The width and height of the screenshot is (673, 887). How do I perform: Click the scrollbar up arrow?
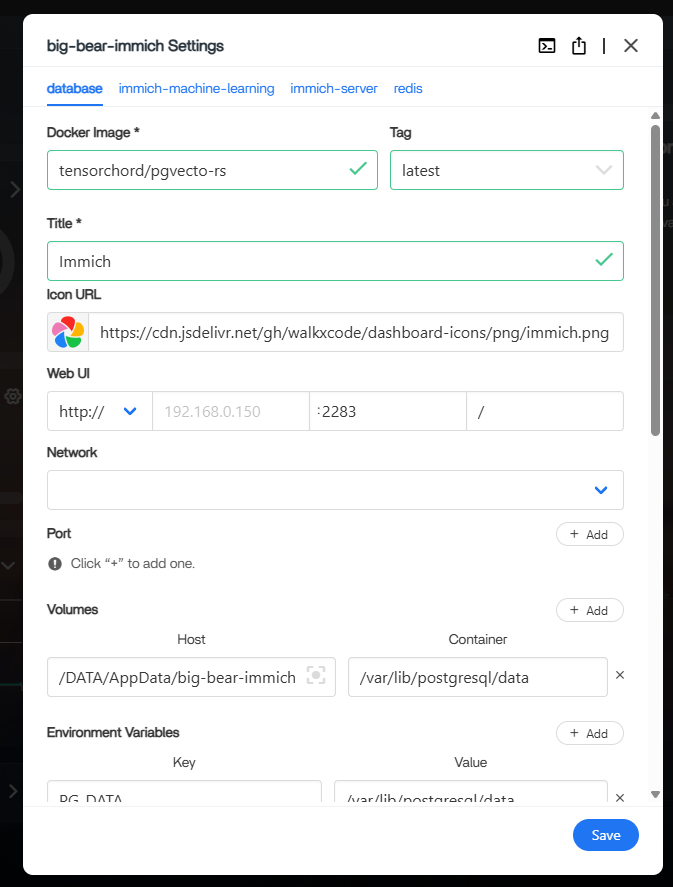pyautogui.click(x=655, y=115)
